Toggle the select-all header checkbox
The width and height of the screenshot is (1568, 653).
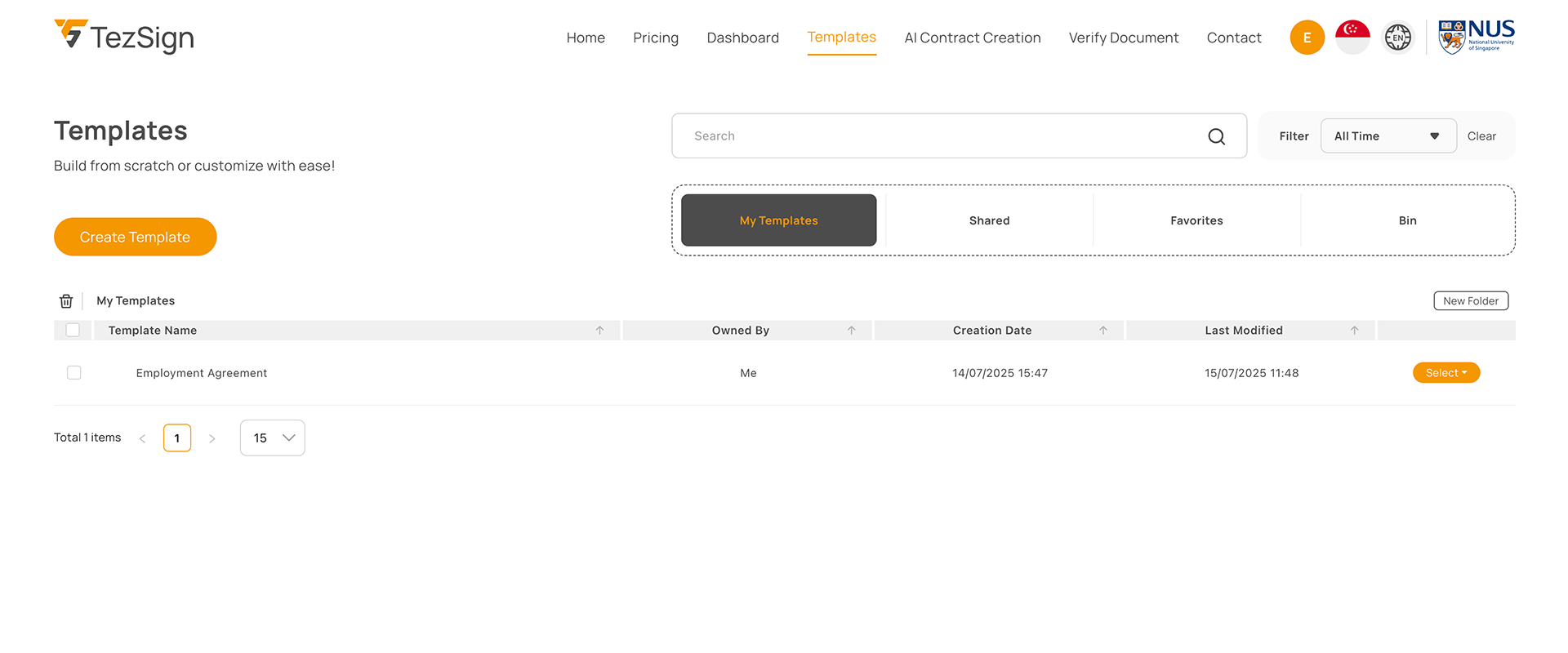73,331
